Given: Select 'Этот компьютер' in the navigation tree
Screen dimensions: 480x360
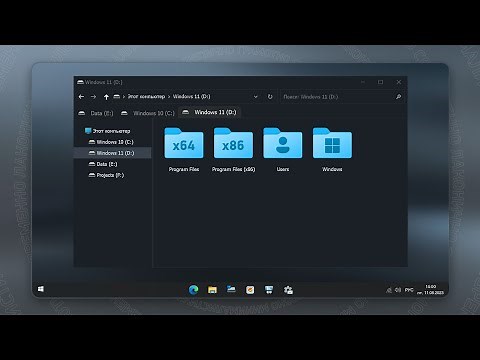Looking at the screenshot, I should tap(108, 131).
